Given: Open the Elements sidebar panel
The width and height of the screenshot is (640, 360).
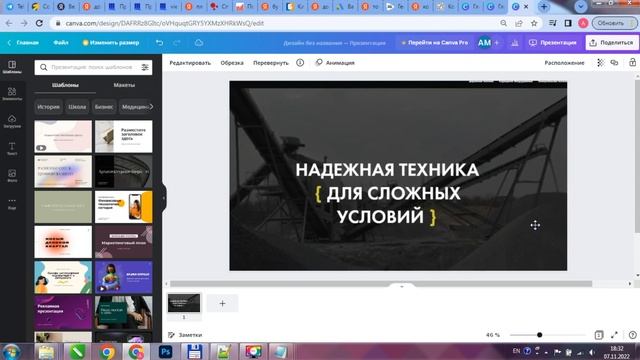Looking at the screenshot, I should (12, 94).
